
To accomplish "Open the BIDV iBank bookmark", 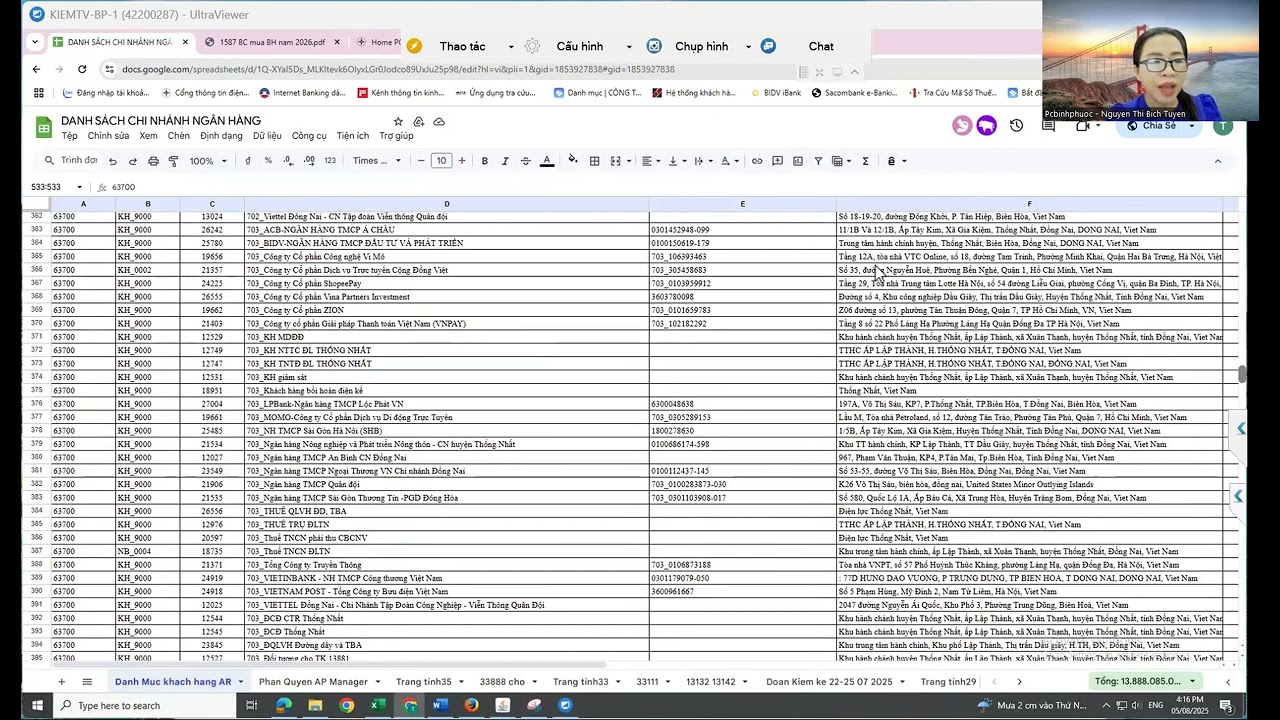I will pyautogui.click(x=774, y=93).
